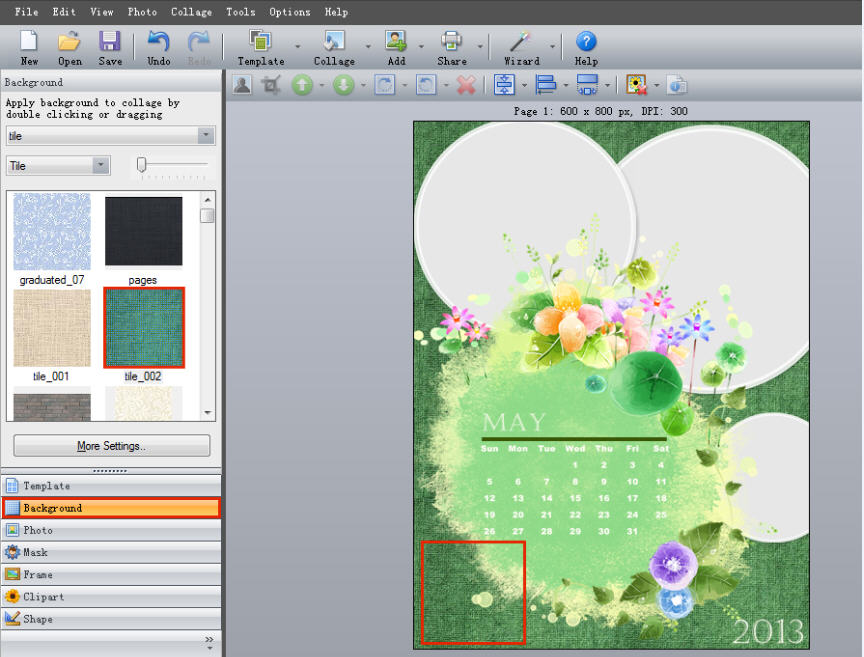Screen dimensions: 864x657
Task: Undo the last action
Action: coord(159,46)
